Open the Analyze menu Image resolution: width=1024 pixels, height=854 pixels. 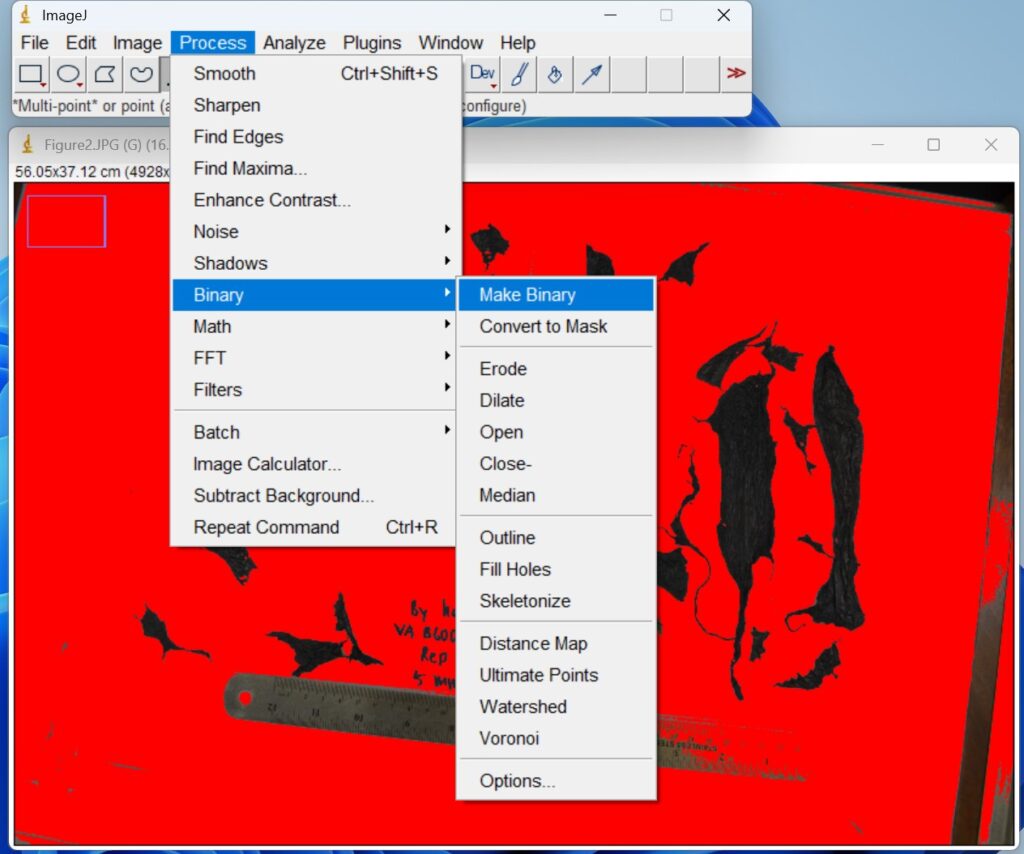pos(294,42)
